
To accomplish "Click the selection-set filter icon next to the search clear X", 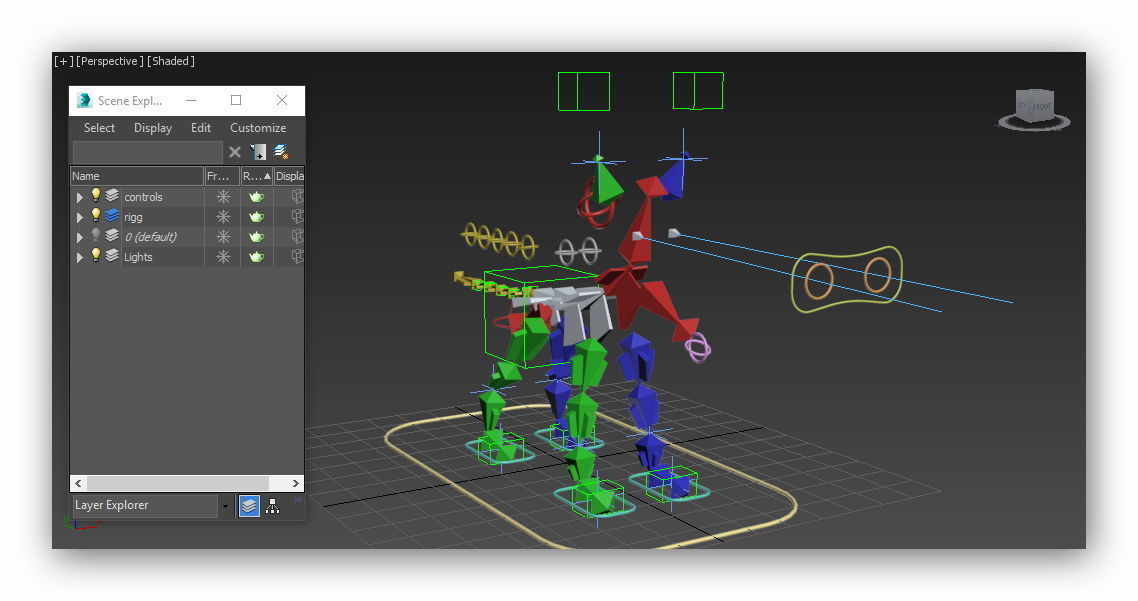I will click(x=258, y=152).
